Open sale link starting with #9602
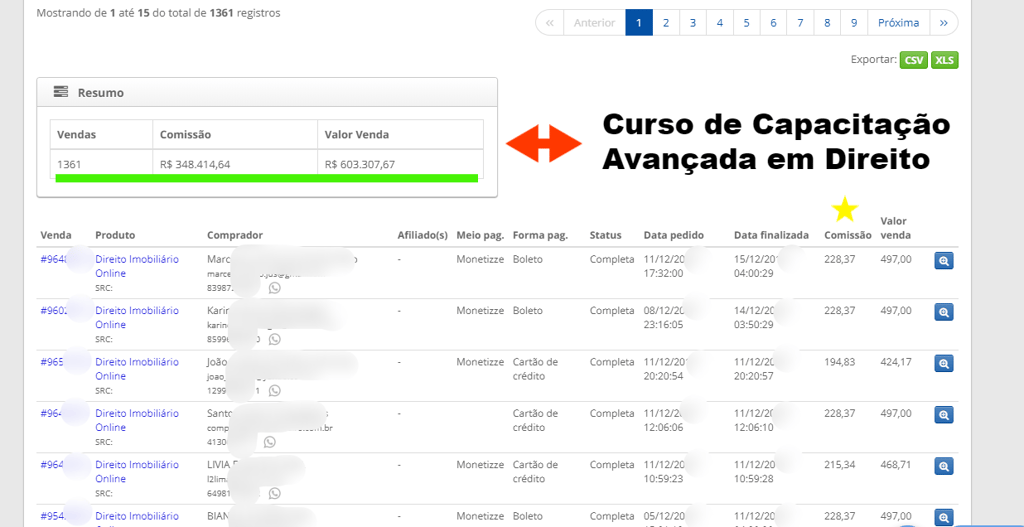 coord(54,310)
